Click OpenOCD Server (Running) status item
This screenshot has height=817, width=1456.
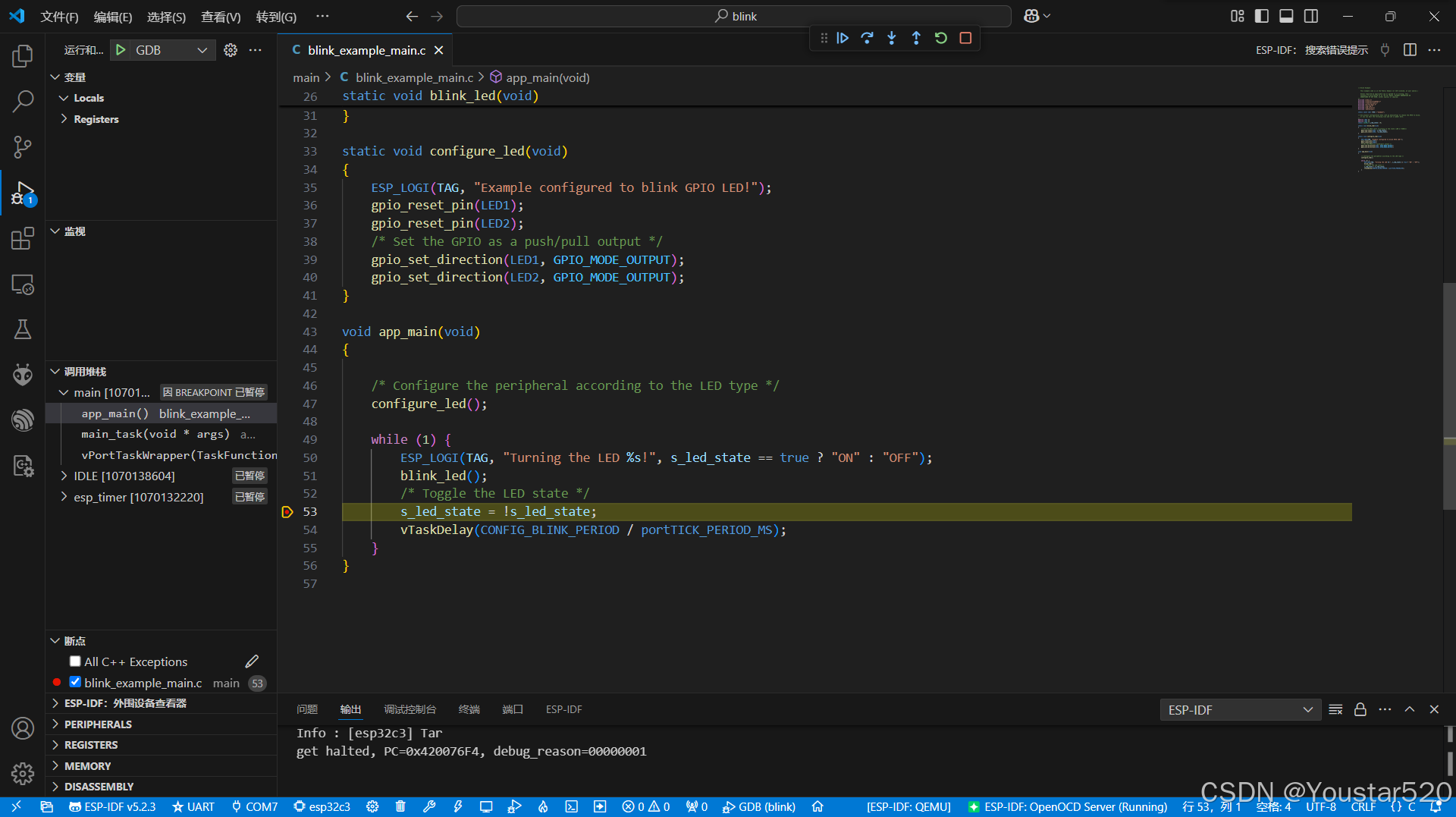coord(1068,807)
